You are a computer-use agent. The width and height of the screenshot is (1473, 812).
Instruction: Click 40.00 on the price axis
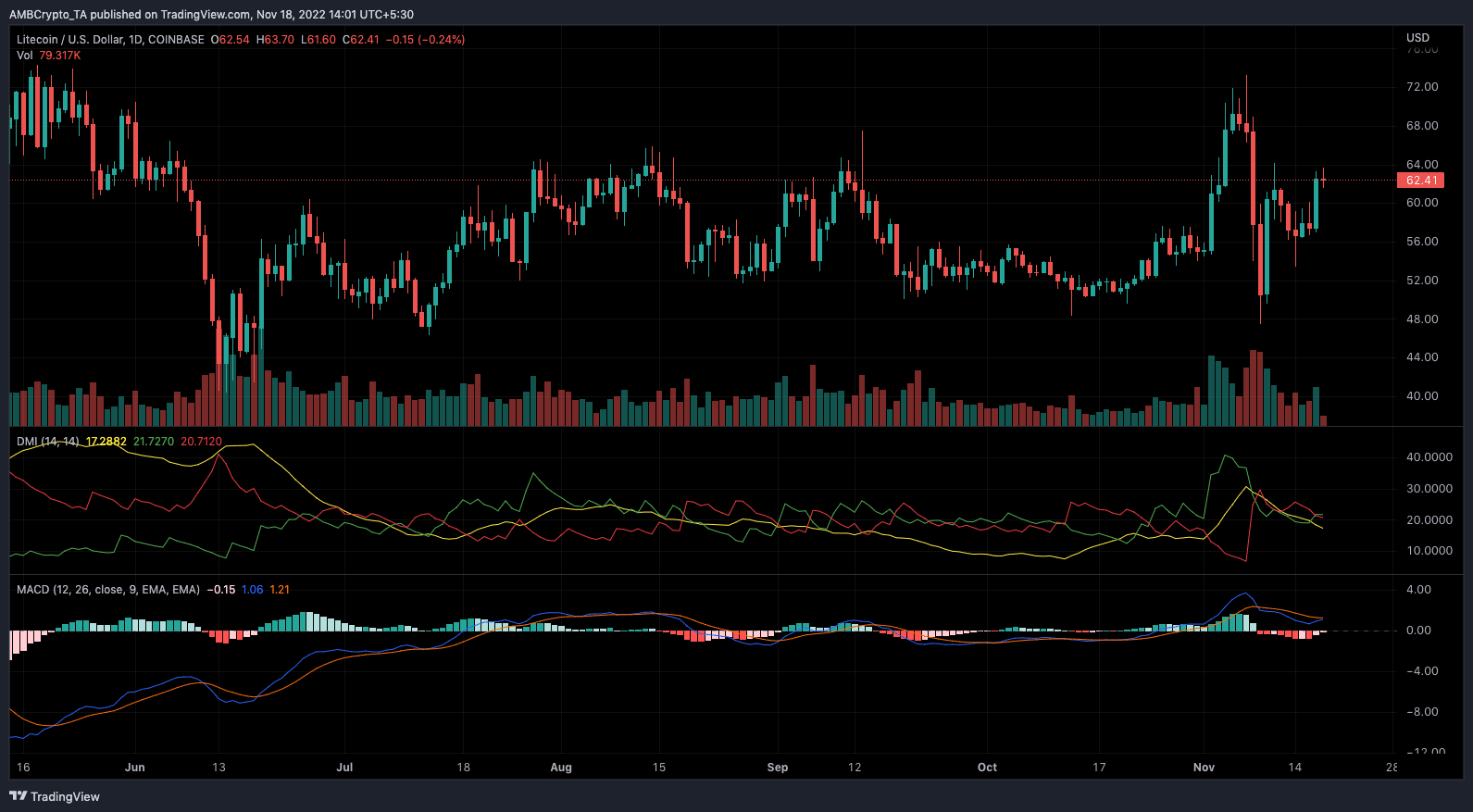1422,396
